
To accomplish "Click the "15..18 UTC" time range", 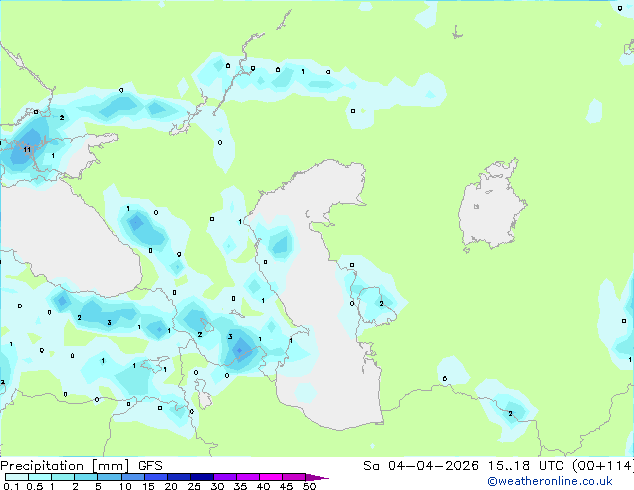I will 525,466.
